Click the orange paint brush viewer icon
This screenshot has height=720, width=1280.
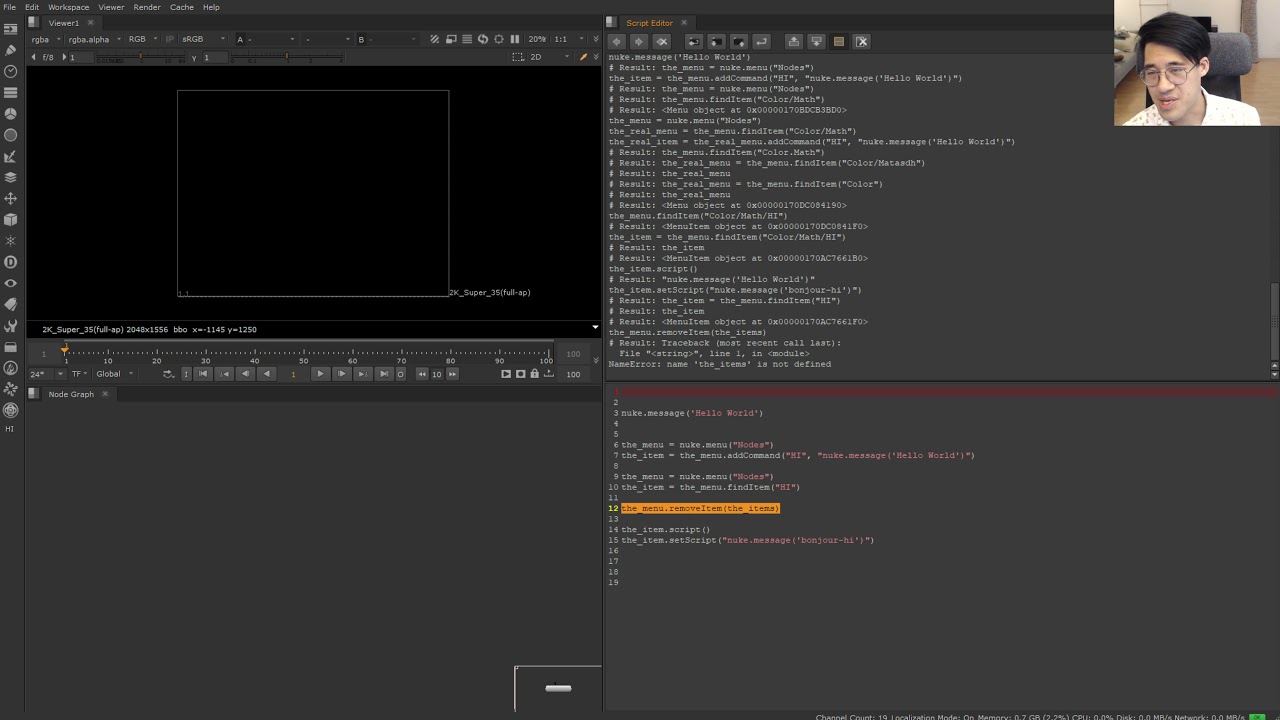click(x=584, y=57)
